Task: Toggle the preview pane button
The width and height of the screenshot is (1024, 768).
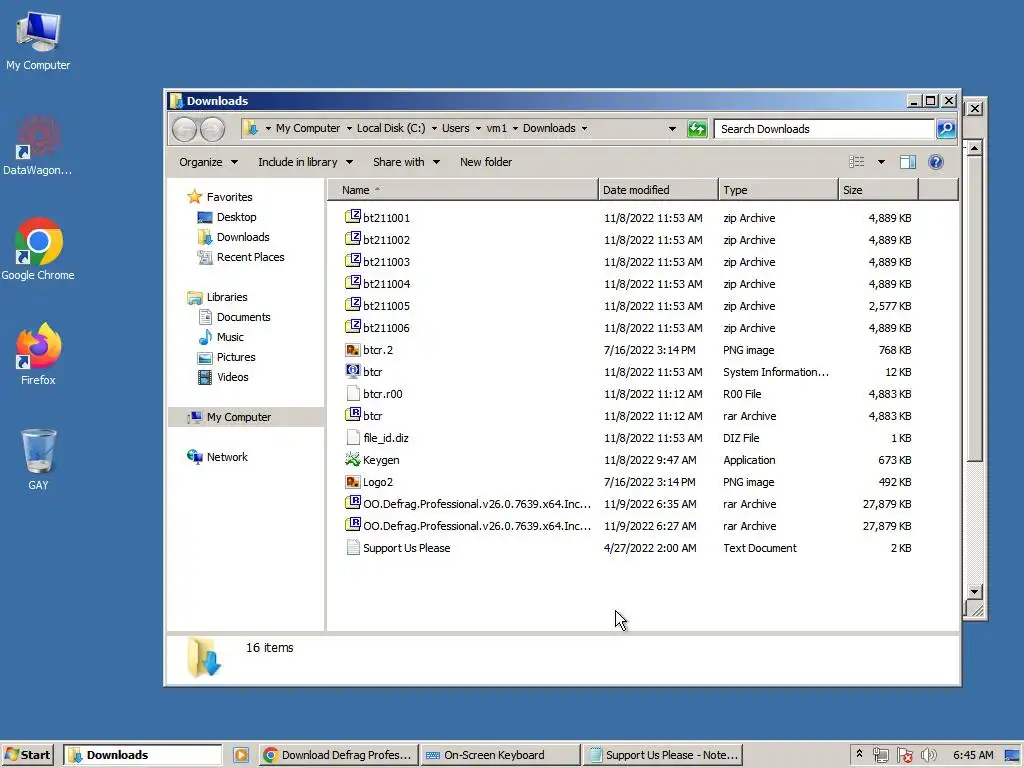Action: 908,162
